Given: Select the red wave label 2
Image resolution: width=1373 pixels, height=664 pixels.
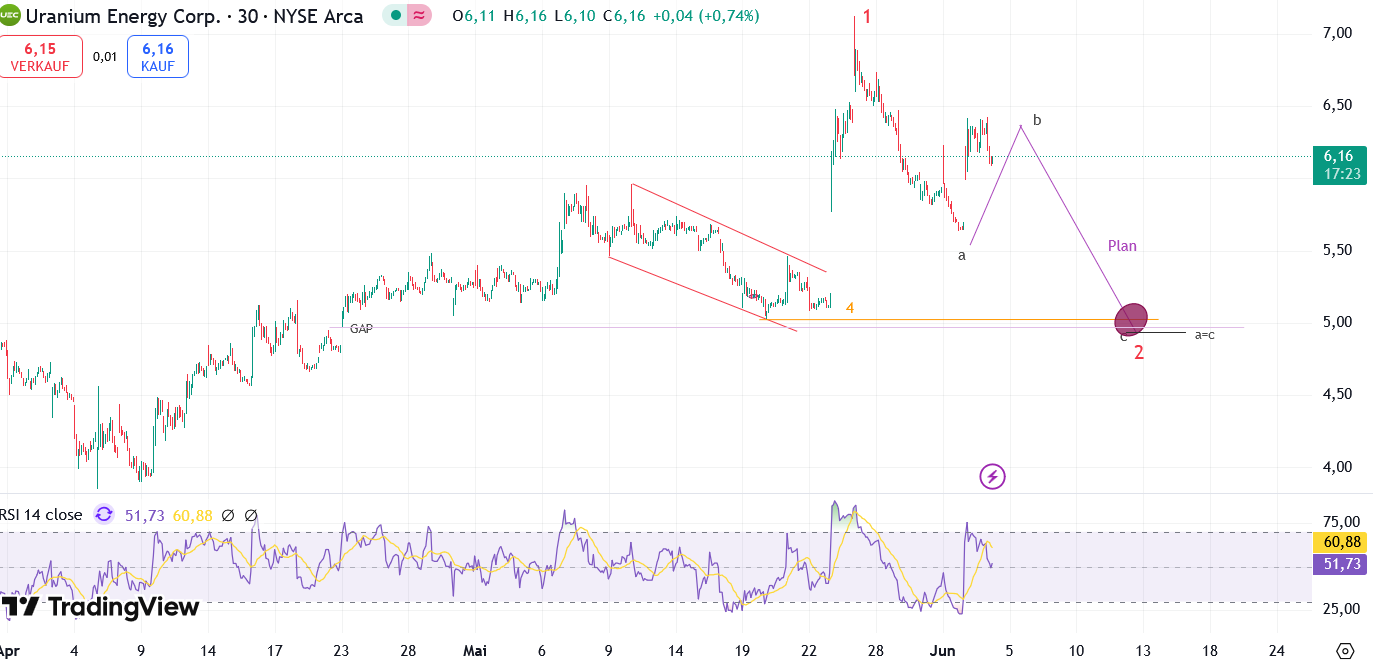Looking at the screenshot, I should click(1139, 352).
